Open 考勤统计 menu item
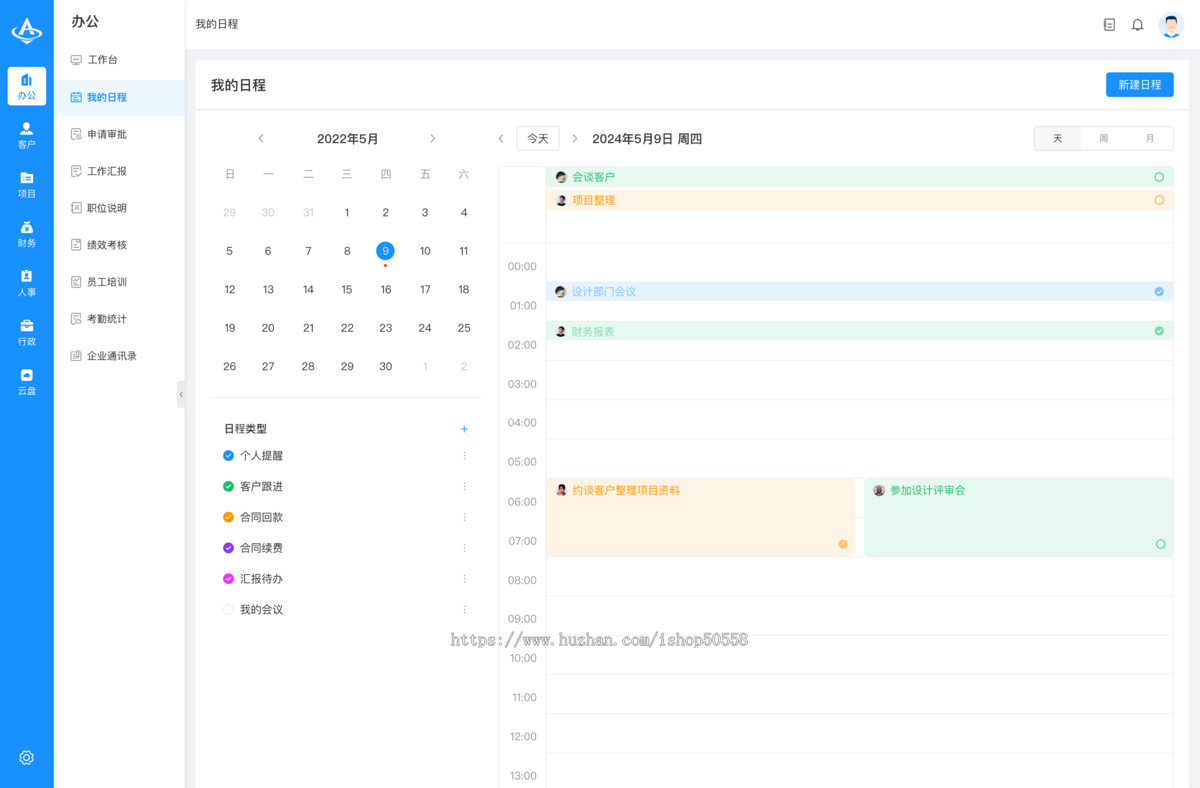The width and height of the screenshot is (1200, 788). coord(119,319)
